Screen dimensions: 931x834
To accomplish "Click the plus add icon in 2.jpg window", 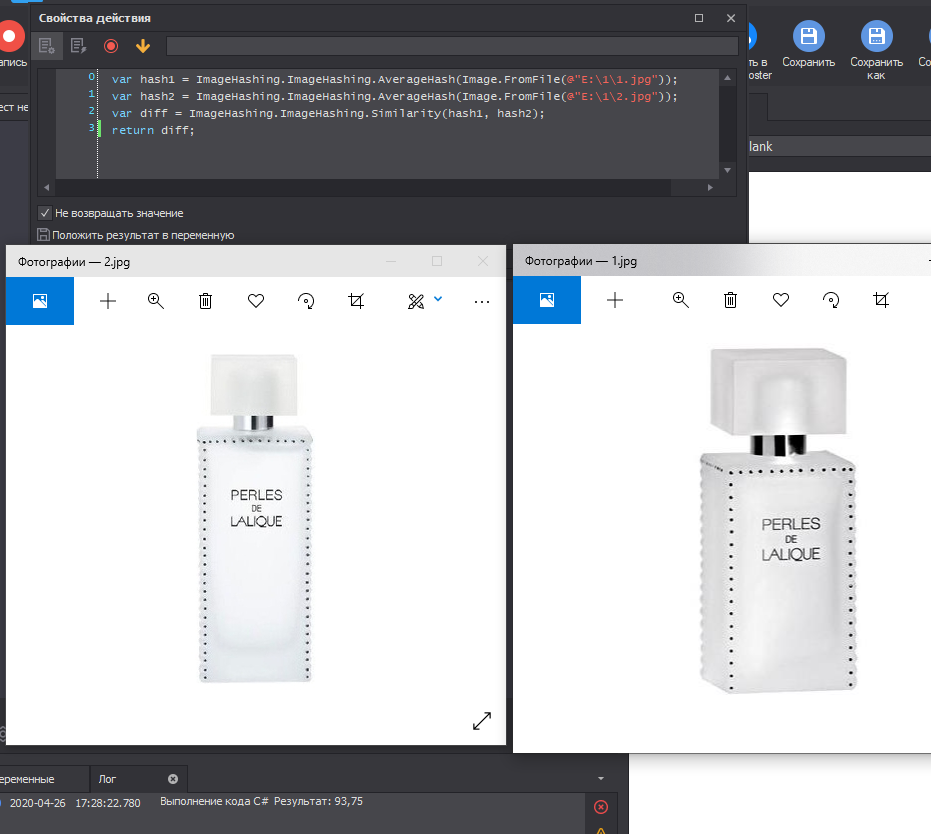I will click(x=107, y=301).
